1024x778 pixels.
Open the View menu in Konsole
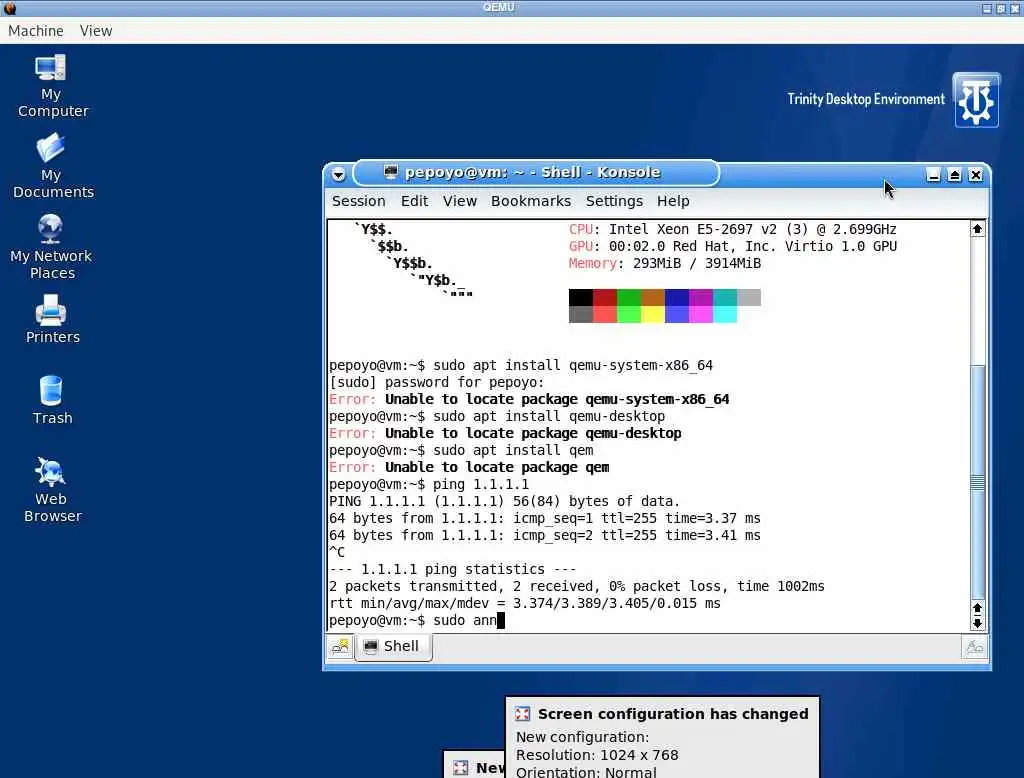coord(460,201)
